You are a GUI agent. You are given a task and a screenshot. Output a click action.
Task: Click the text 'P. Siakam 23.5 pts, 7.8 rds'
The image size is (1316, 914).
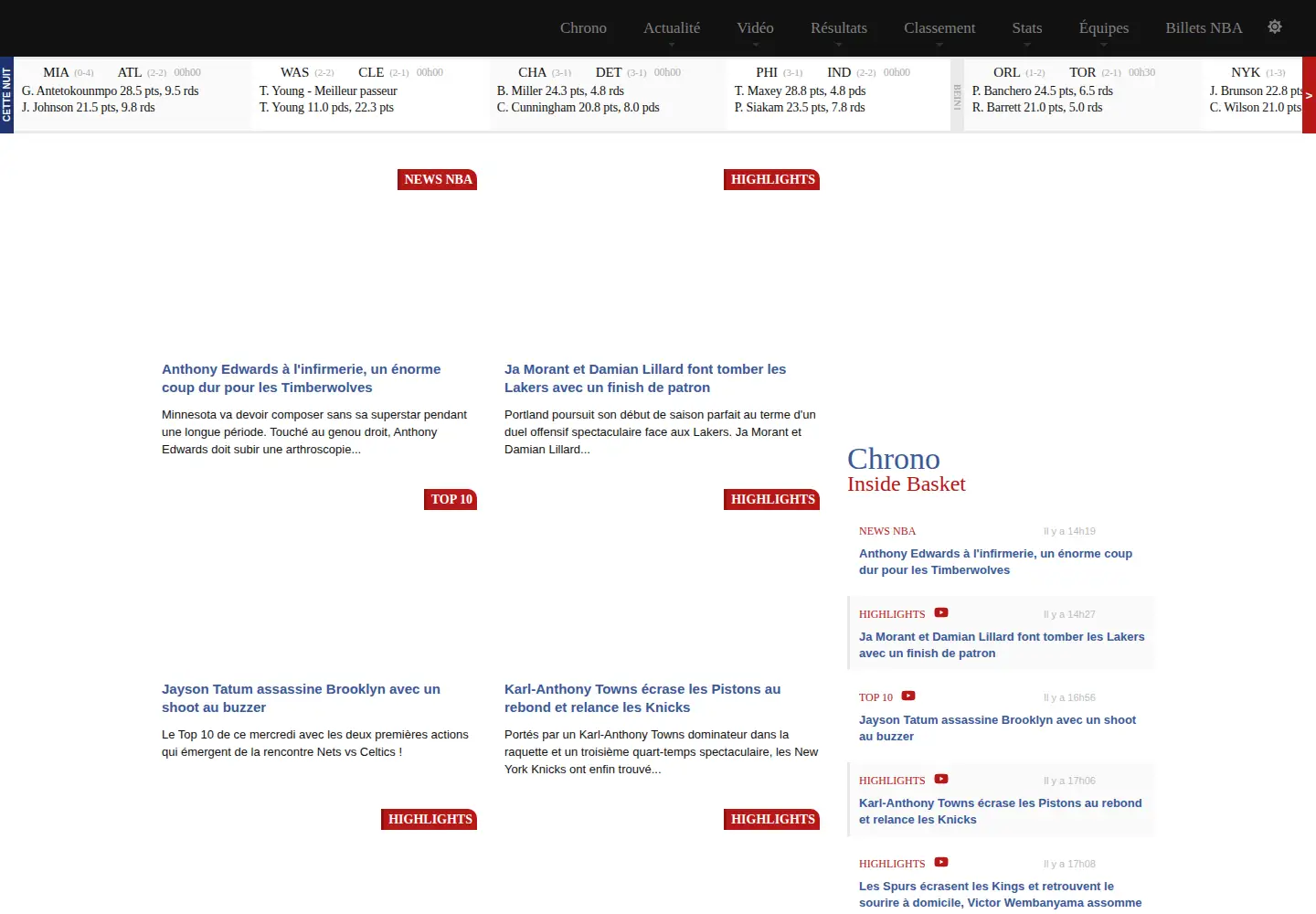click(x=800, y=107)
